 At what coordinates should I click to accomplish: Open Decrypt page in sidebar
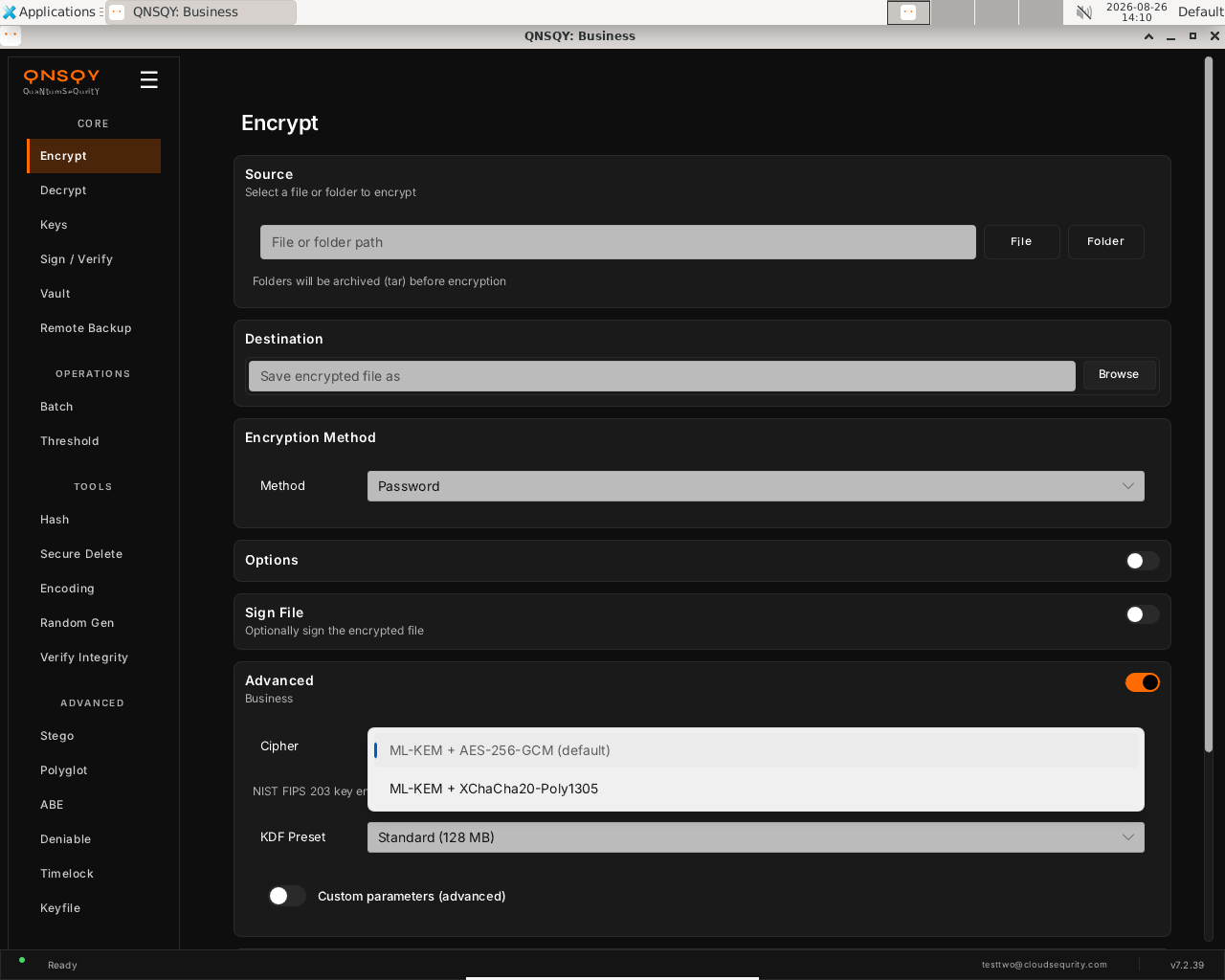coord(94,190)
